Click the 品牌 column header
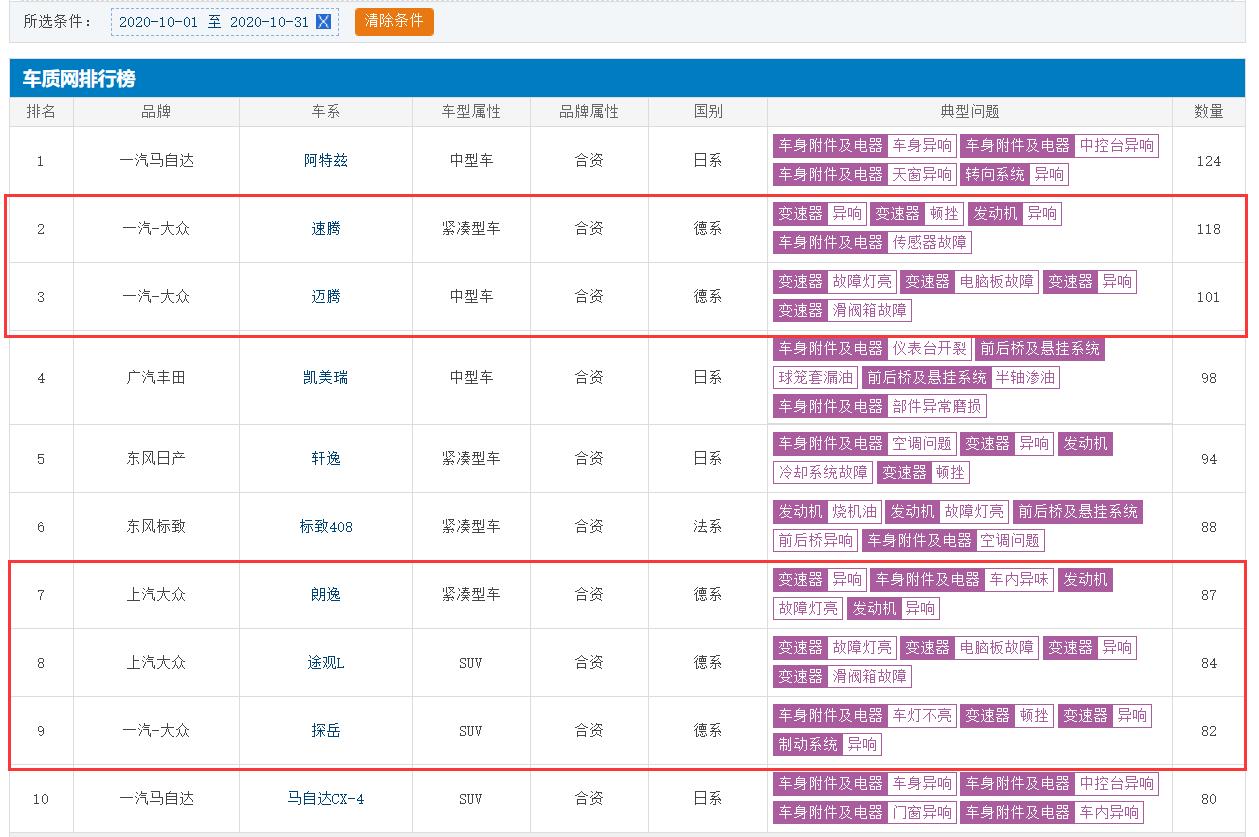This screenshot has height=837, width=1259. pos(156,111)
